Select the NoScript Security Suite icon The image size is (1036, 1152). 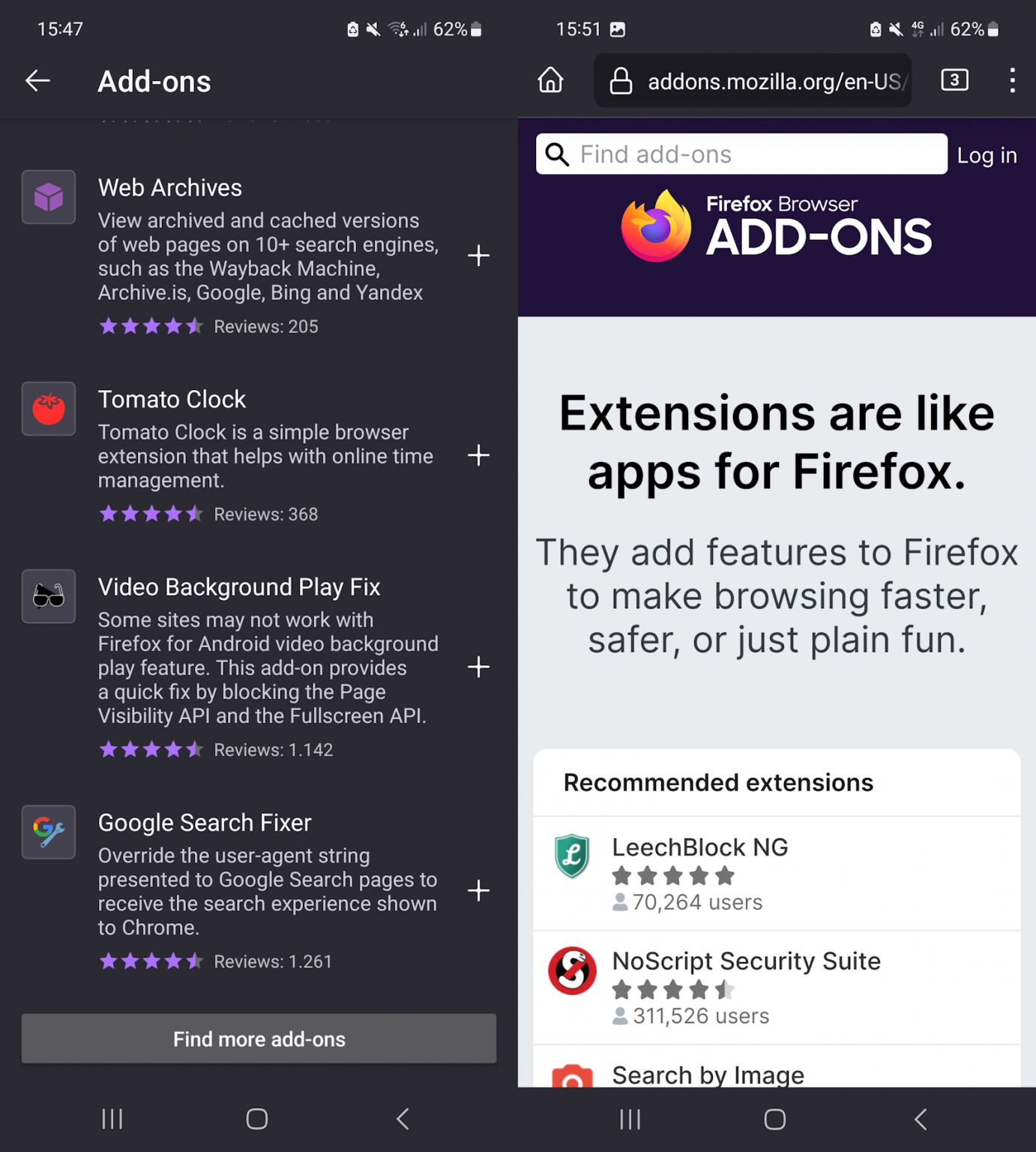(572, 971)
